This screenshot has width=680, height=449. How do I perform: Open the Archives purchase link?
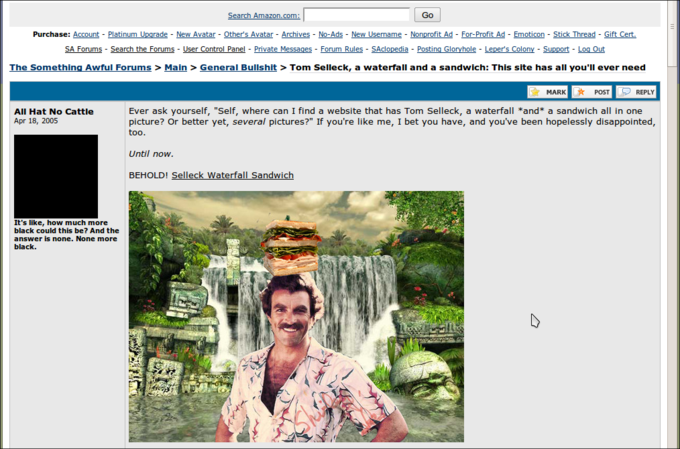click(295, 34)
